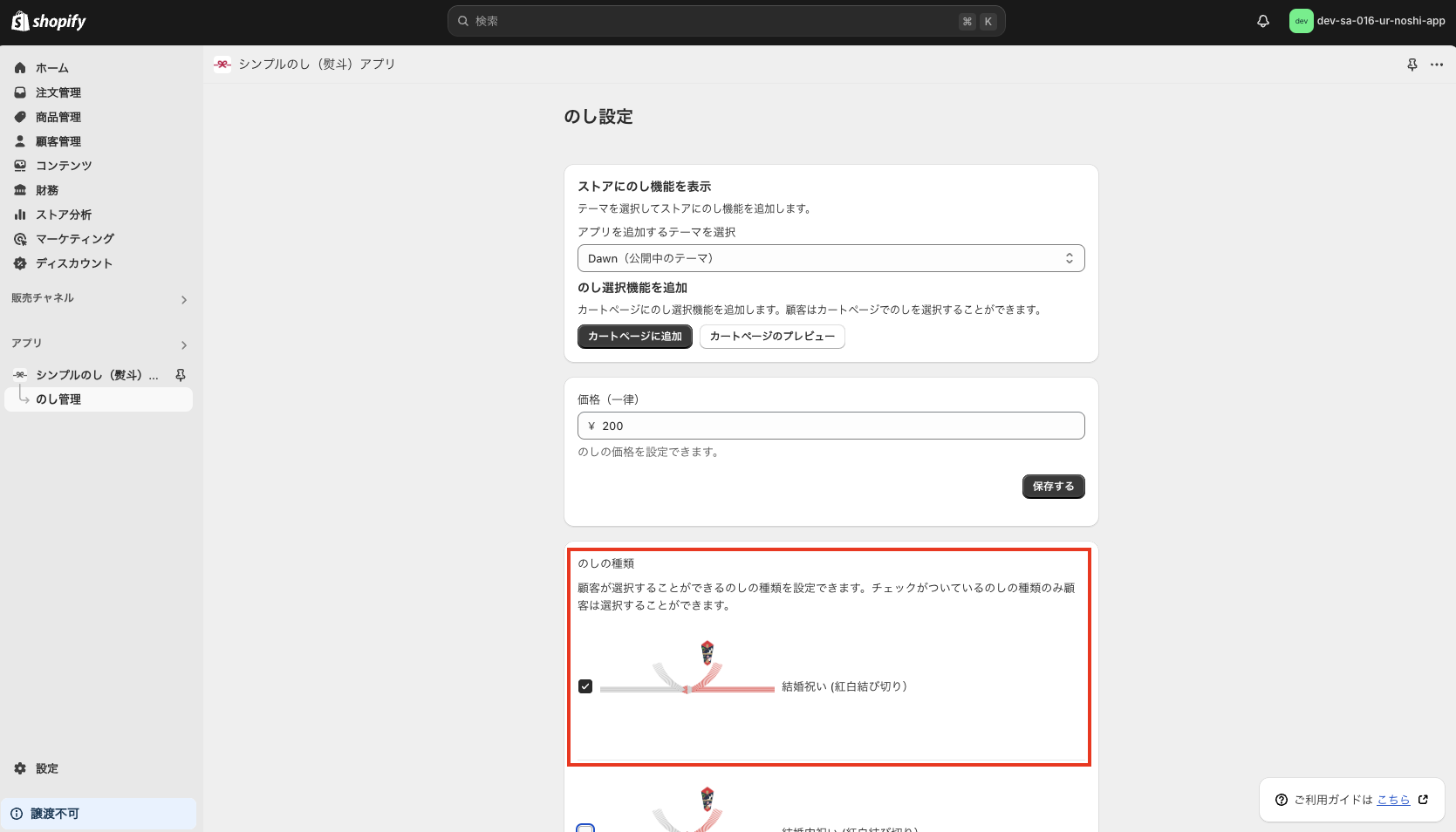Click the dev store avatar badge
Screen dimensions: 1456x832
(x=1301, y=20)
